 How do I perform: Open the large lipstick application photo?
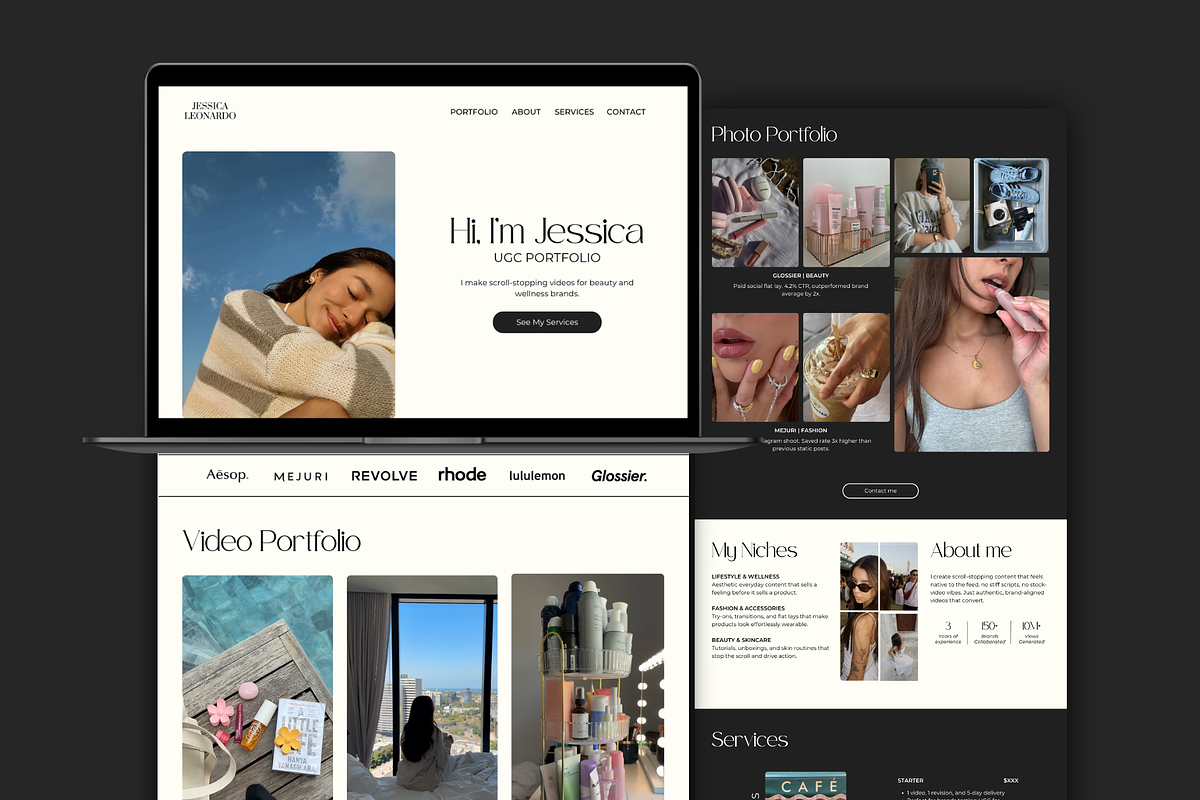[972, 354]
